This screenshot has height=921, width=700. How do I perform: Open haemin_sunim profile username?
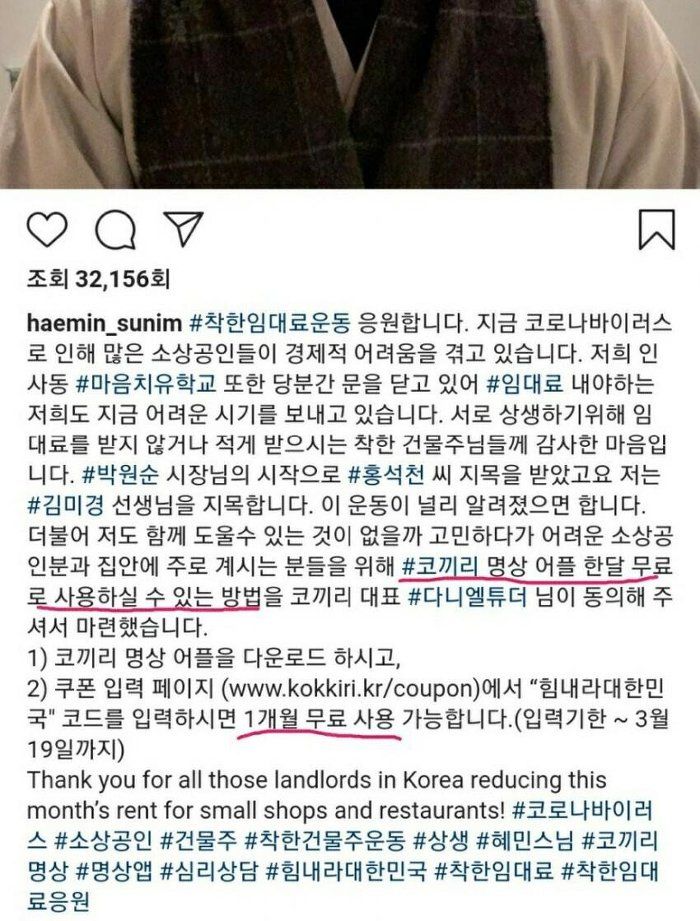105,322
